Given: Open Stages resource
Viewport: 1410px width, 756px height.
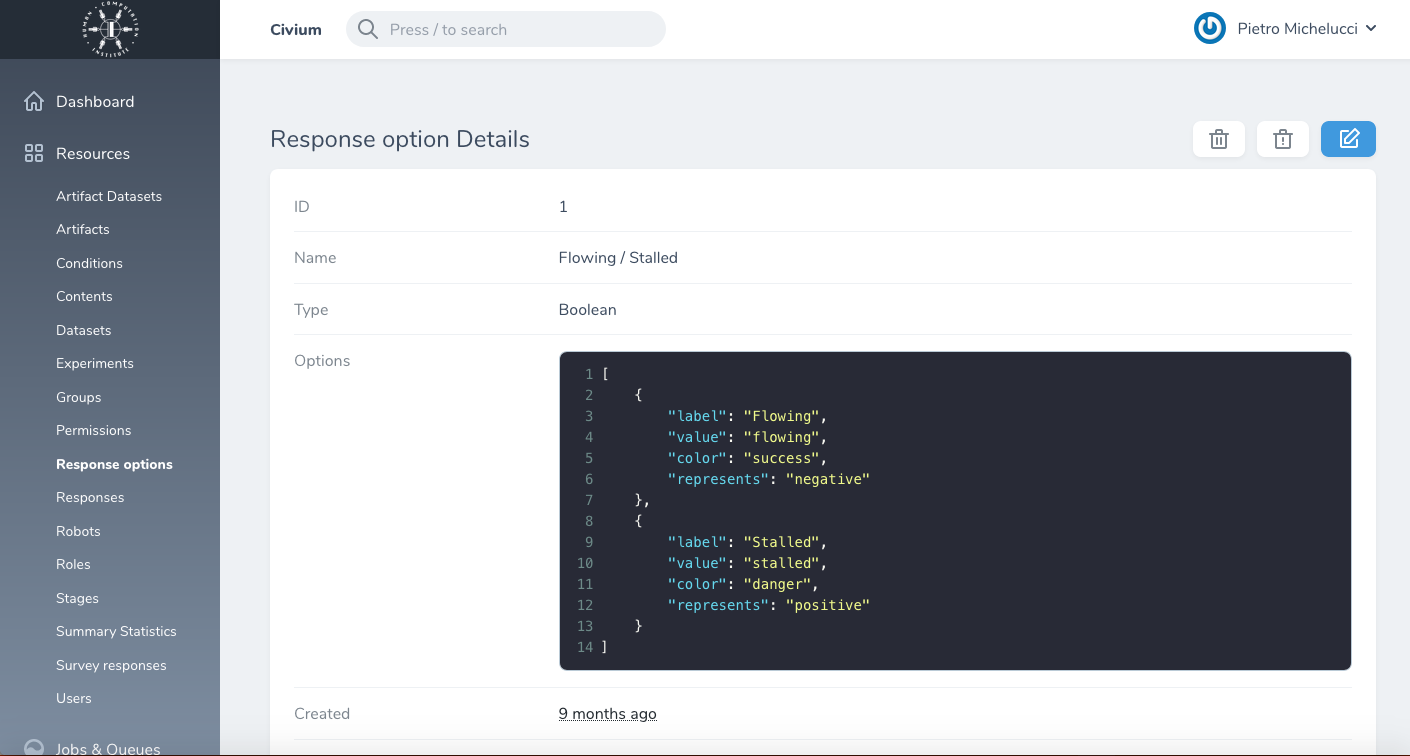Looking at the screenshot, I should click(77, 598).
